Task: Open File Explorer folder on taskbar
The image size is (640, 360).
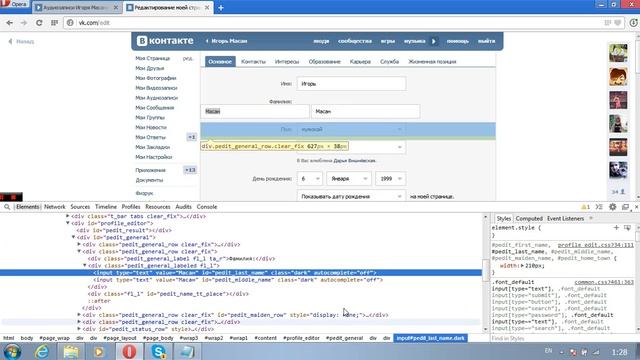Action: tap(71, 352)
